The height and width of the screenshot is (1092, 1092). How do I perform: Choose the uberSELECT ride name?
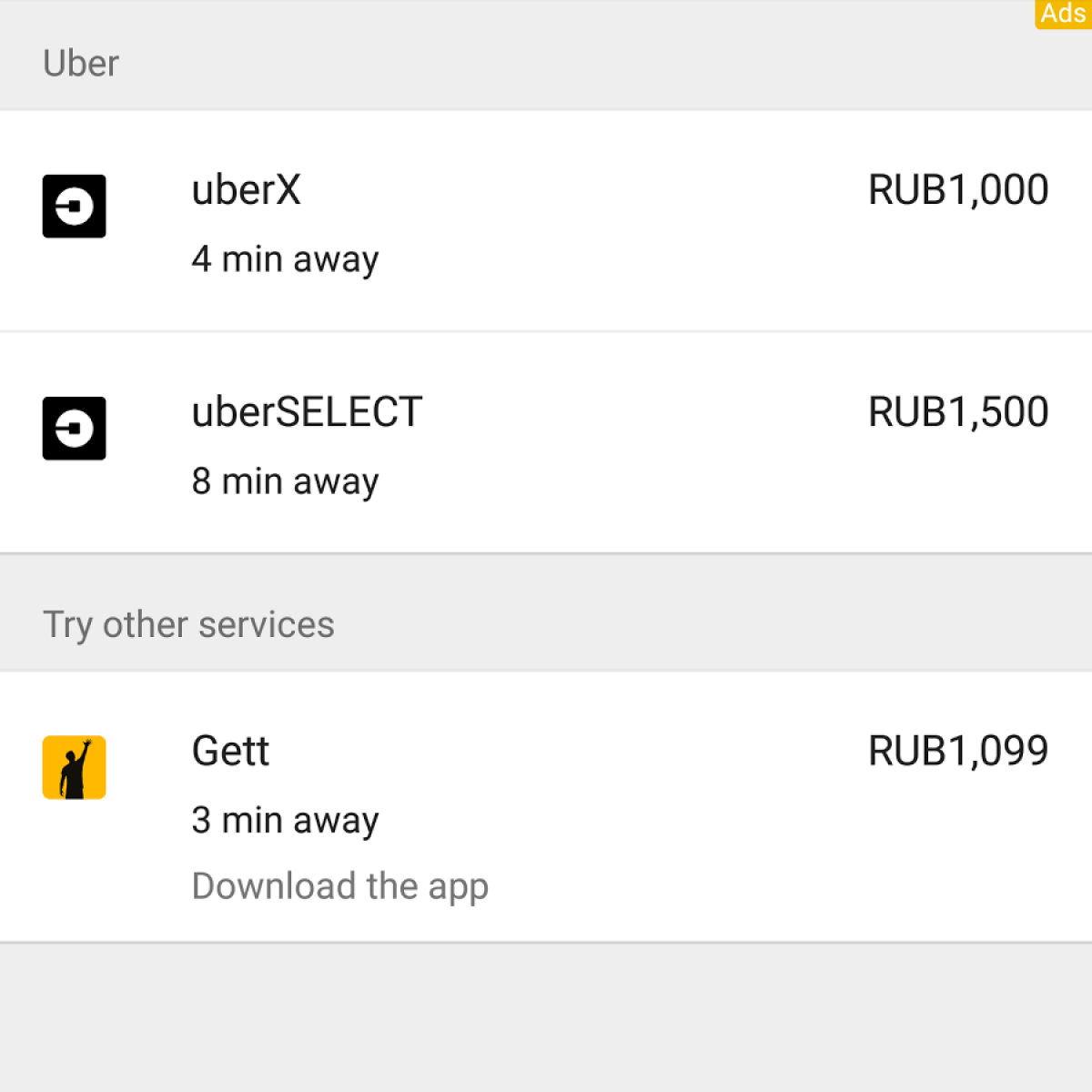click(x=307, y=412)
